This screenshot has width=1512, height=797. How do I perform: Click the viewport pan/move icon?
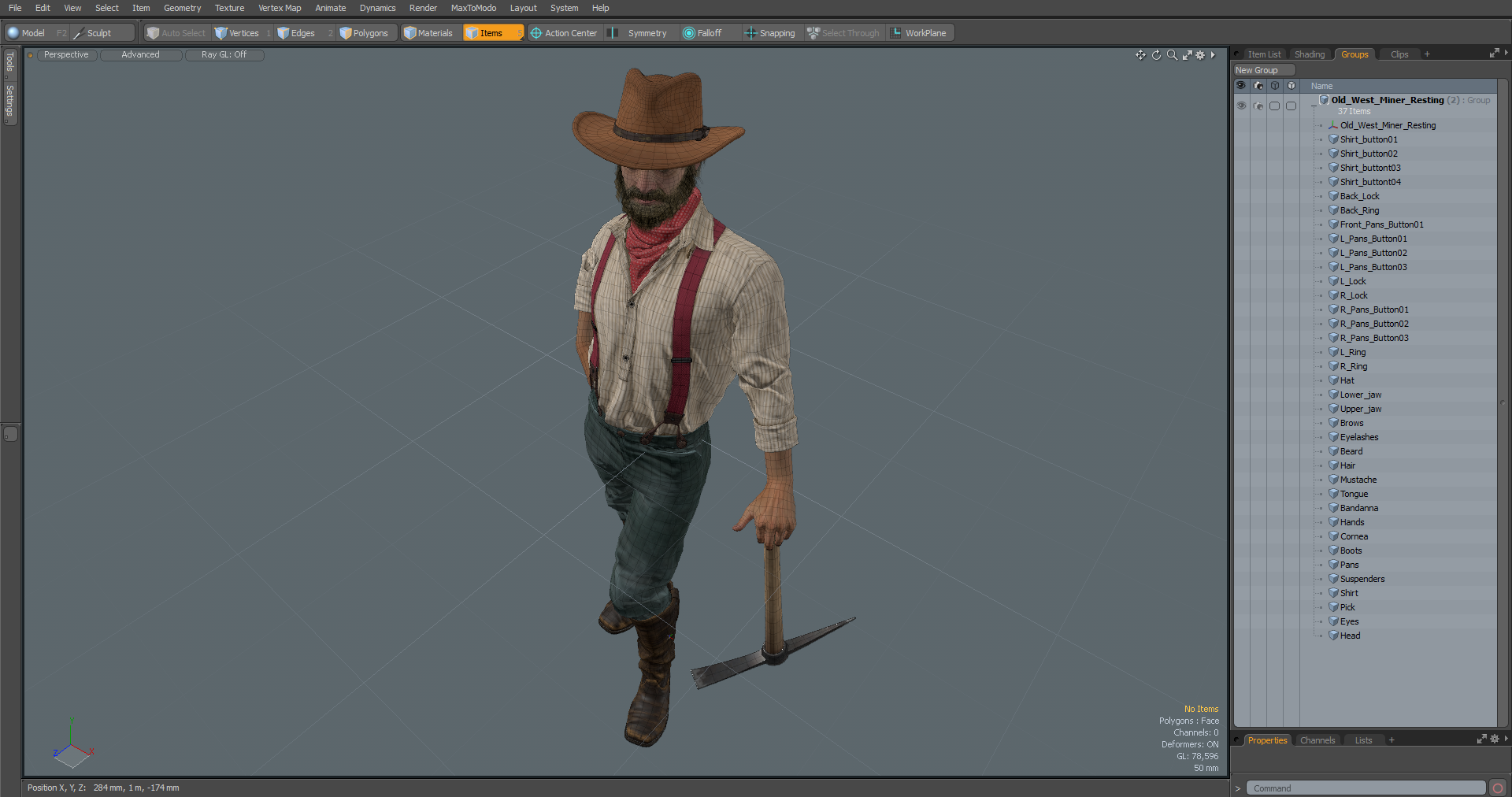click(1140, 55)
